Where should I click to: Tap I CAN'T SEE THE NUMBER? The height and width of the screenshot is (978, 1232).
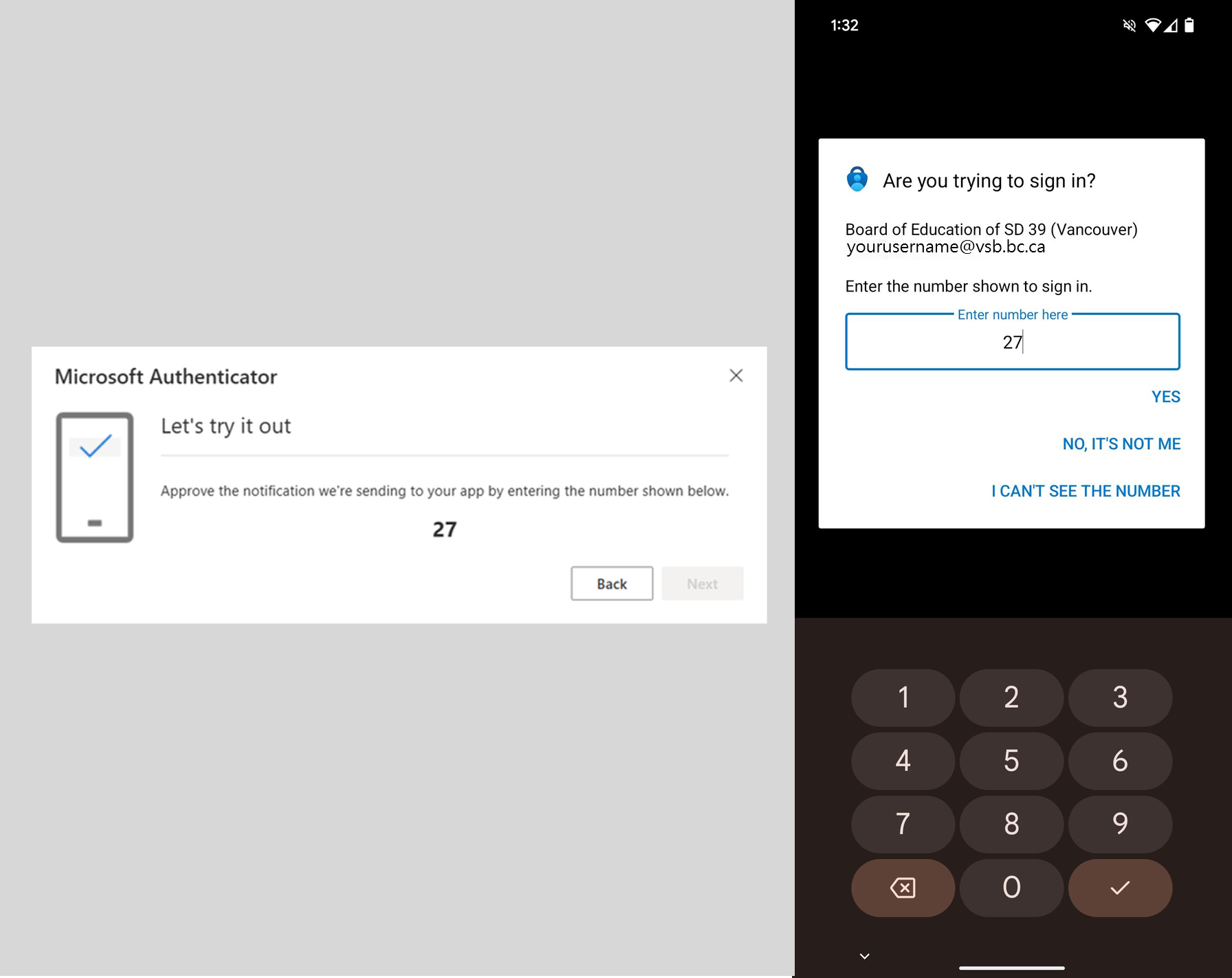[1086, 491]
